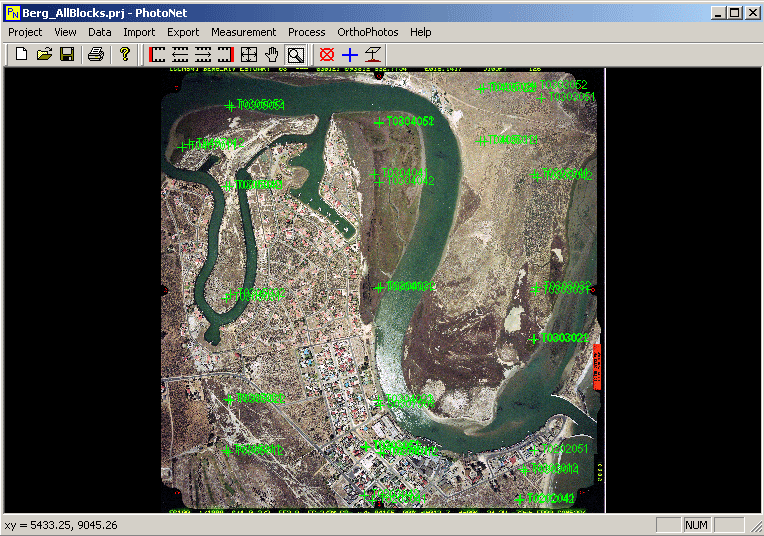Click the NUM indicator in status bar
The height and width of the screenshot is (536, 764).
tap(696, 525)
